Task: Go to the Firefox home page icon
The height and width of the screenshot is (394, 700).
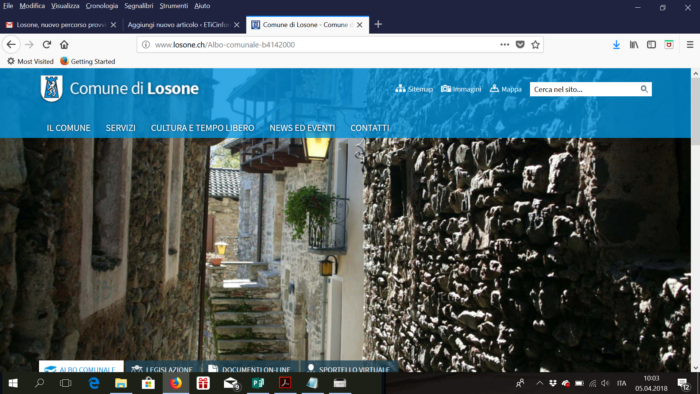Action: (x=64, y=45)
